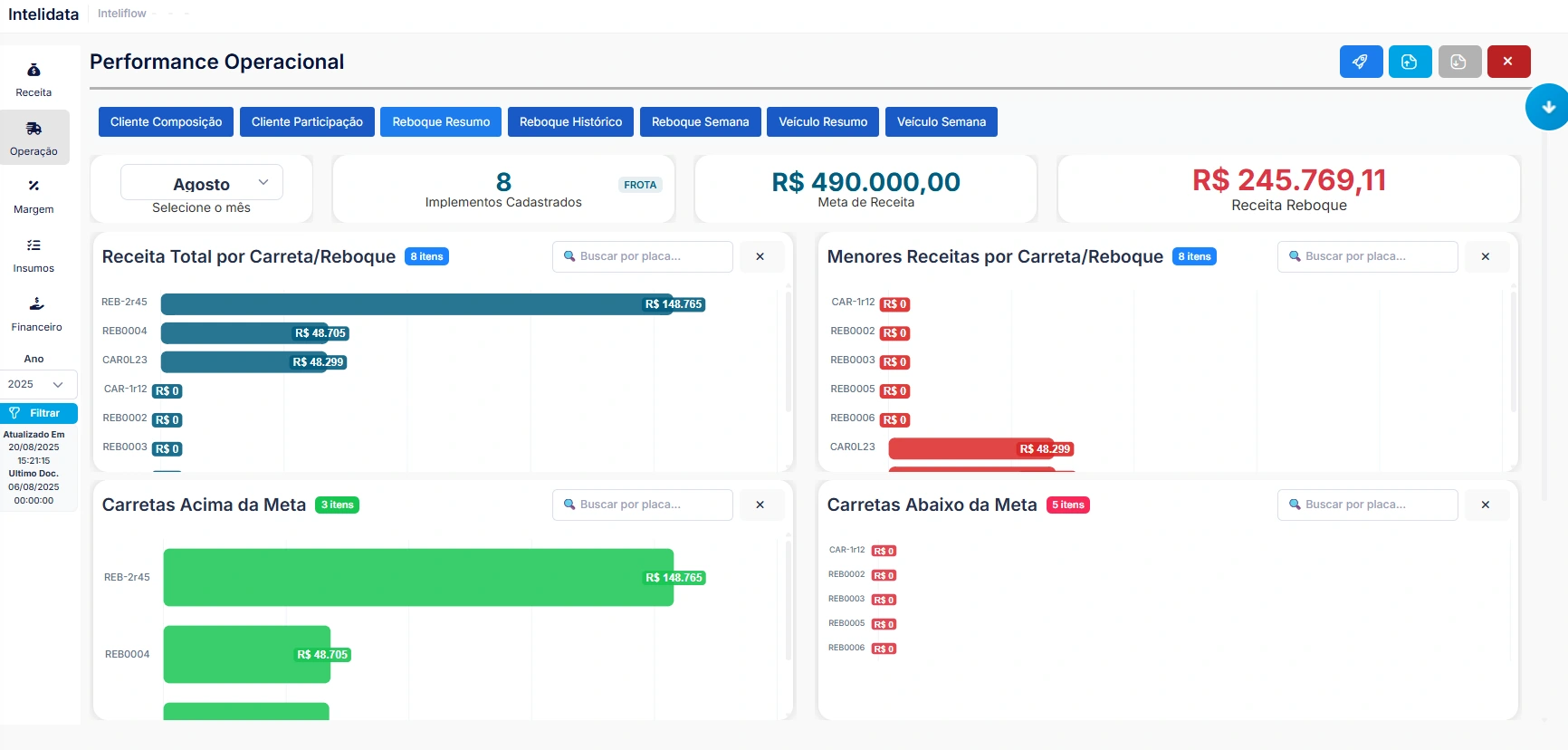Open the Reboque Histórico tab
Image resolution: width=1568 pixels, height=750 pixels.
pyautogui.click(x=570, y=122)
